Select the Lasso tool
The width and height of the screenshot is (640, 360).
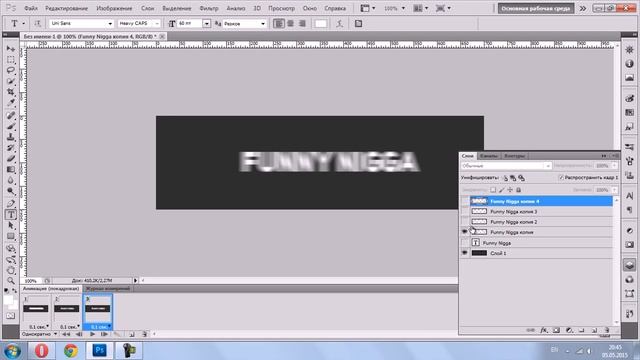pyautogui.click(x=11, y=70)
